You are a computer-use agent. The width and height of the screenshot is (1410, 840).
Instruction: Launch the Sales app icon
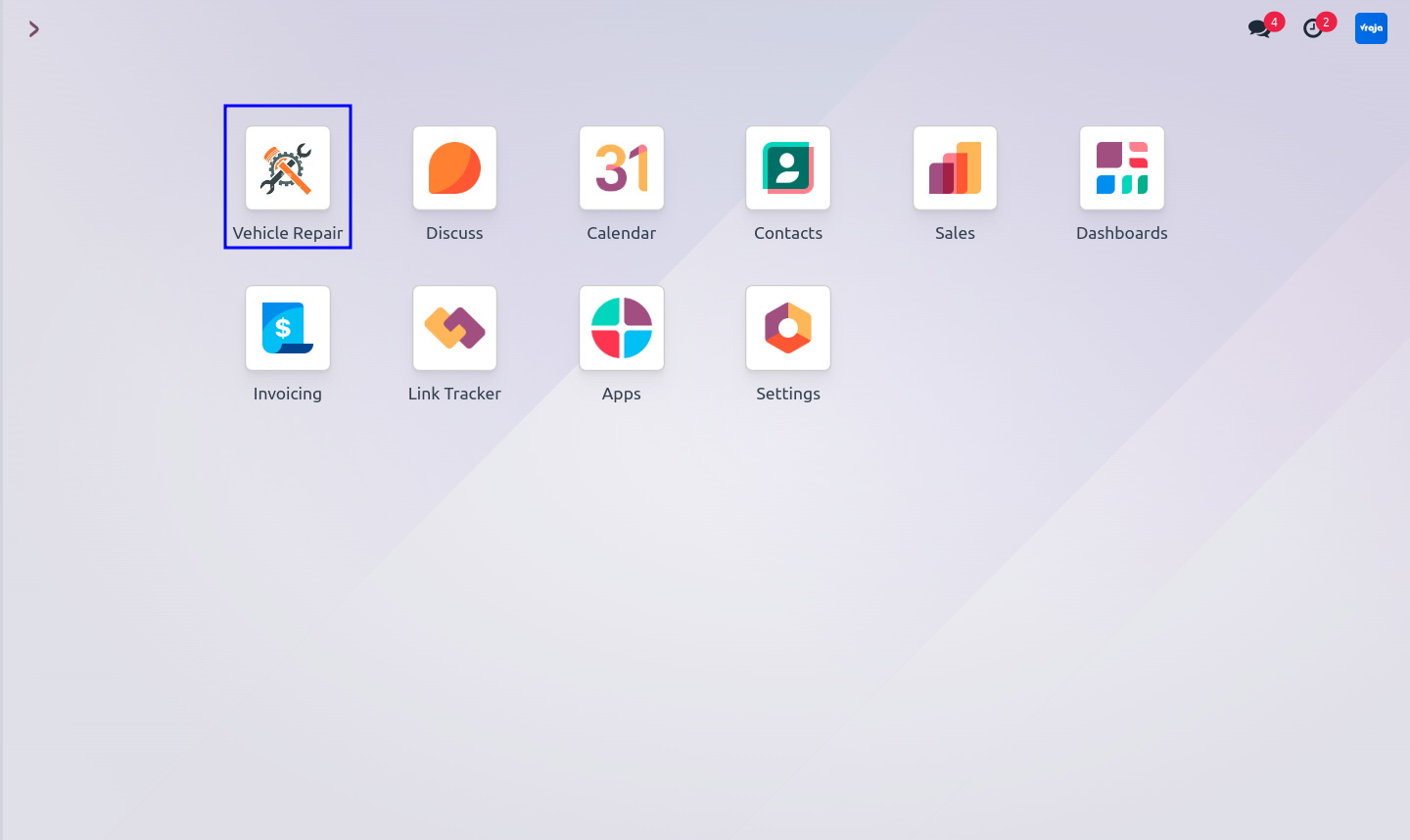955,167
